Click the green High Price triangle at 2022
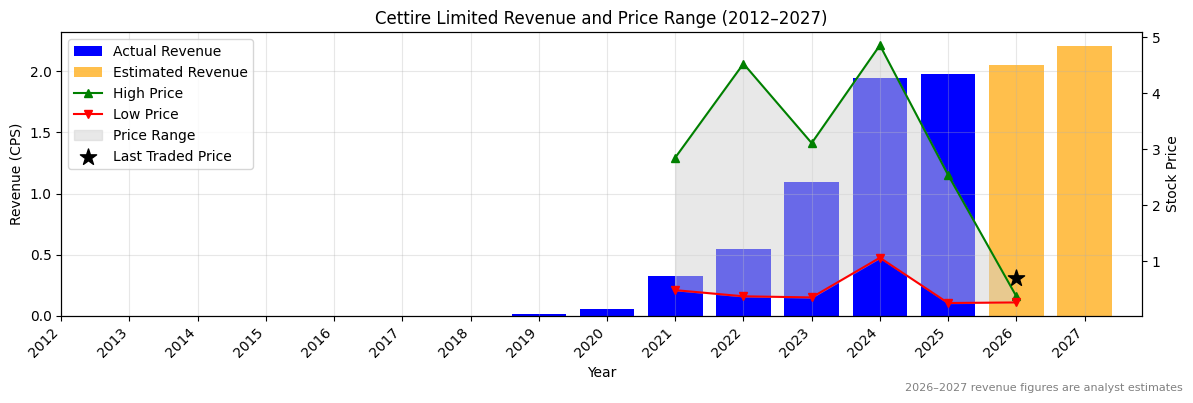This screenshot has height=403, width=1193. pos(743,64)
